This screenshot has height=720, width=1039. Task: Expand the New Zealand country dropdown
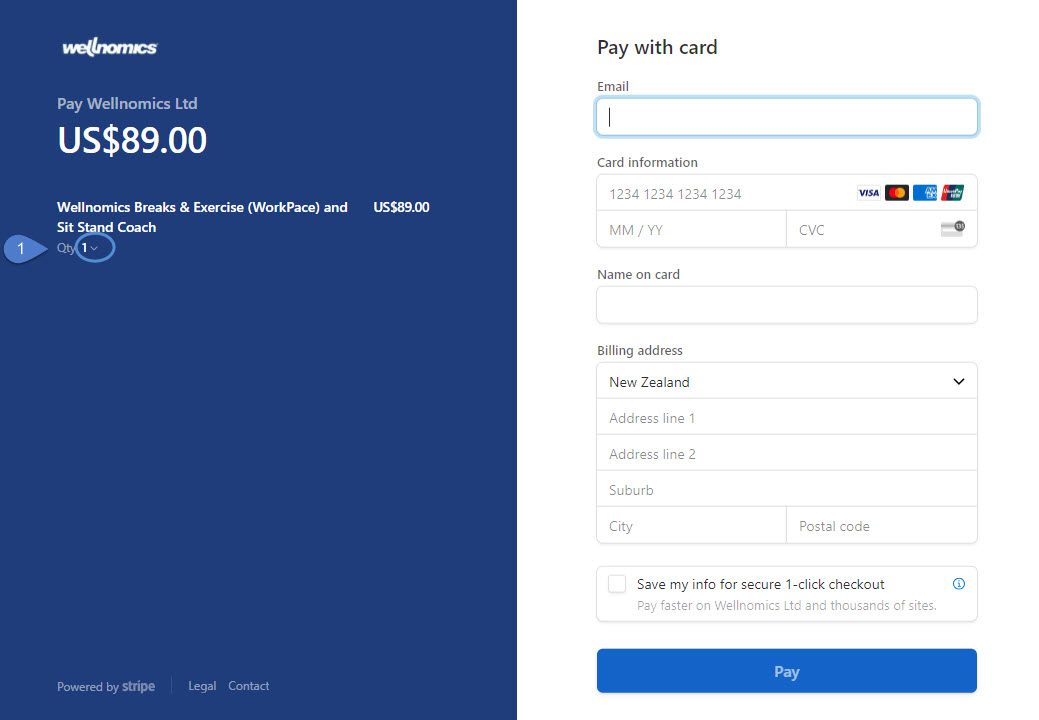pos(786,381)
